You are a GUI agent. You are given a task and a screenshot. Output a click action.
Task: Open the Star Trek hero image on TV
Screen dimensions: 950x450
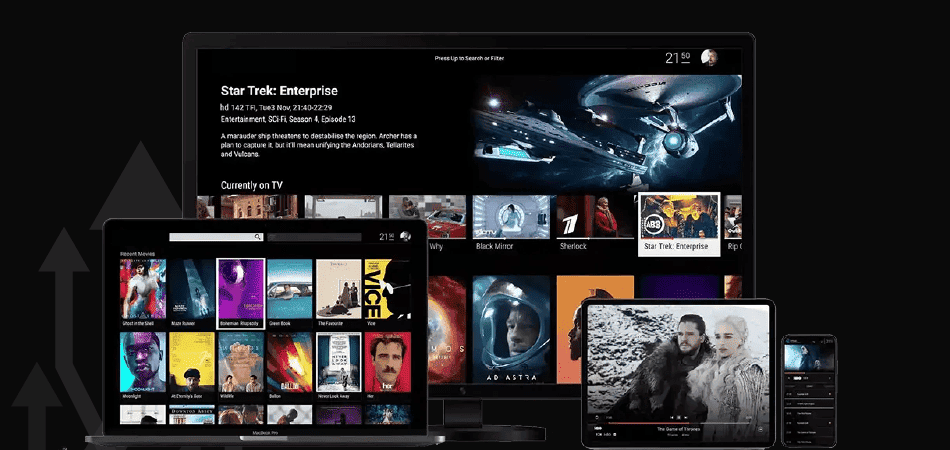608,132
